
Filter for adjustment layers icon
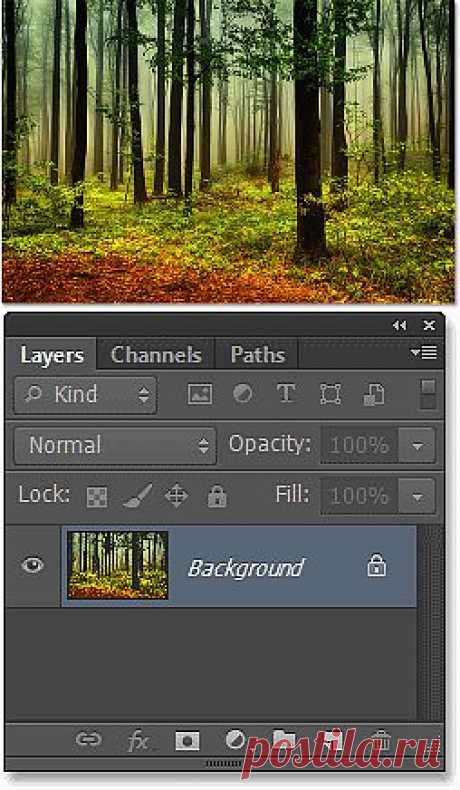pyautogui.click(x=242, y=393)
